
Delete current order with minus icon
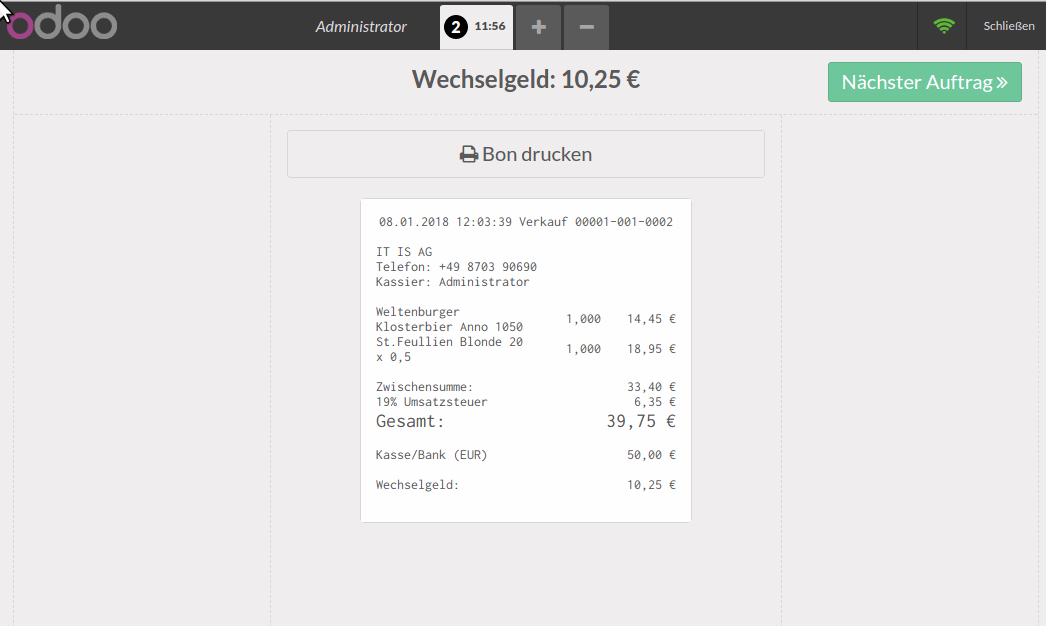coord(586,27)
